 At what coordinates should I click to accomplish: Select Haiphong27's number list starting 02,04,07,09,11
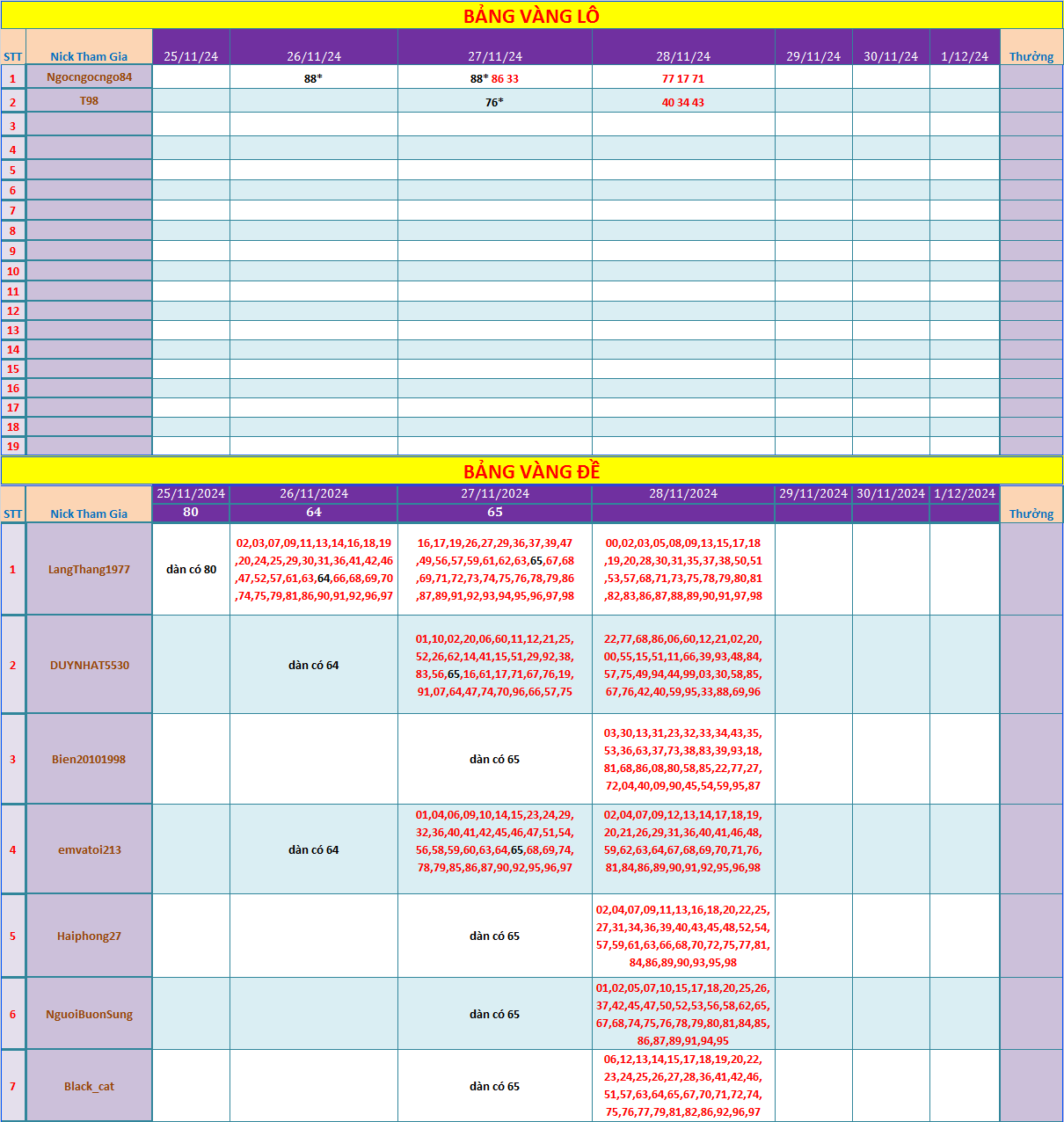[x=683, y=936]
